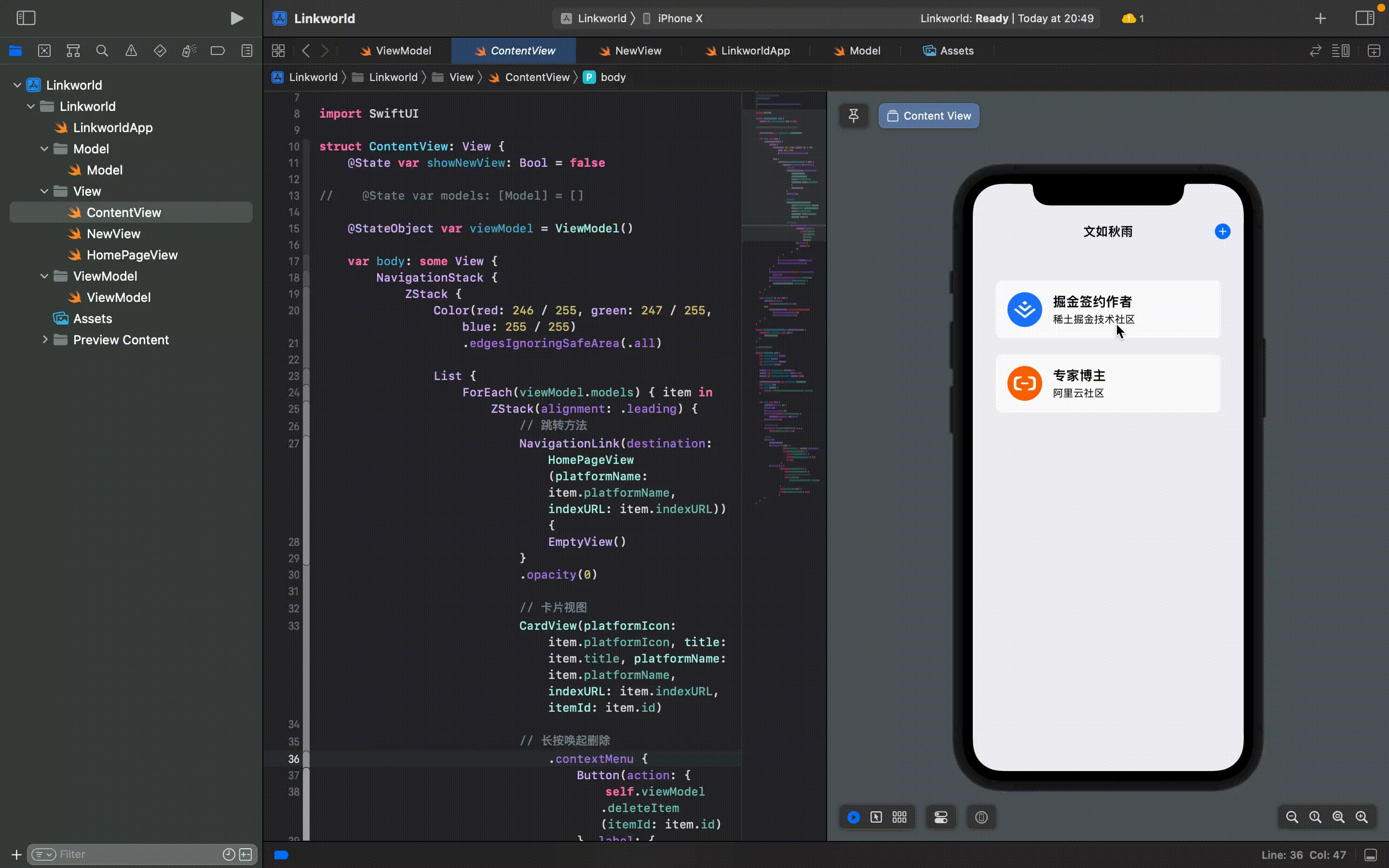Collapse the Model folder
Screen dimensions: 1389x868
(44, 149)
